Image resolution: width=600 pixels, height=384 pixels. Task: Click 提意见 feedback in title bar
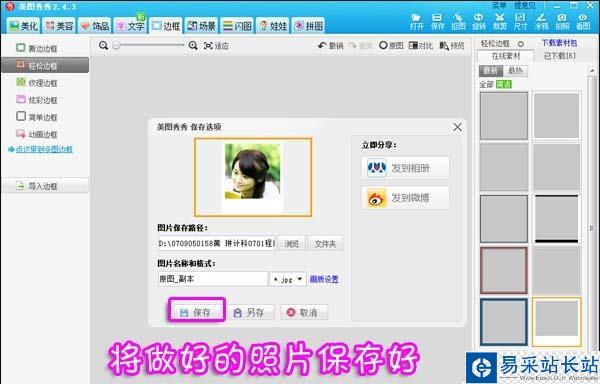click(525, 5)
